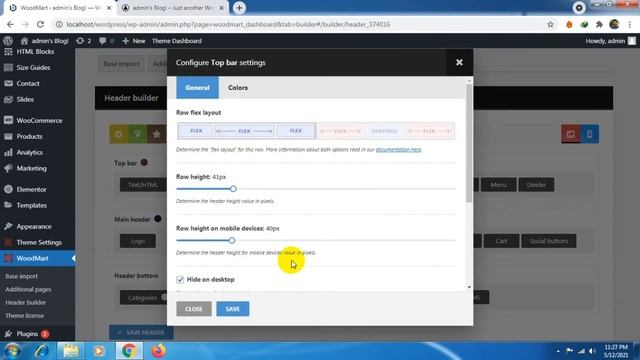The height and width of the screenshot is (360, 640).
Task: Adjust the mobile row height slider handle
Action: click(232, 240)
